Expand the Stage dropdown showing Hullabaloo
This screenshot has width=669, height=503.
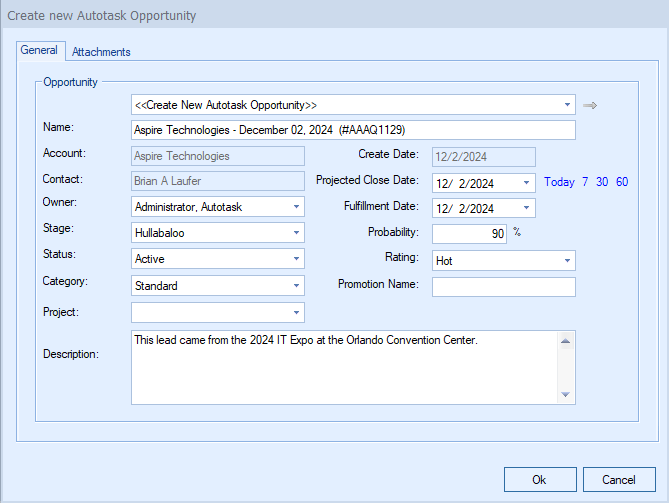[x=296, y=233]
